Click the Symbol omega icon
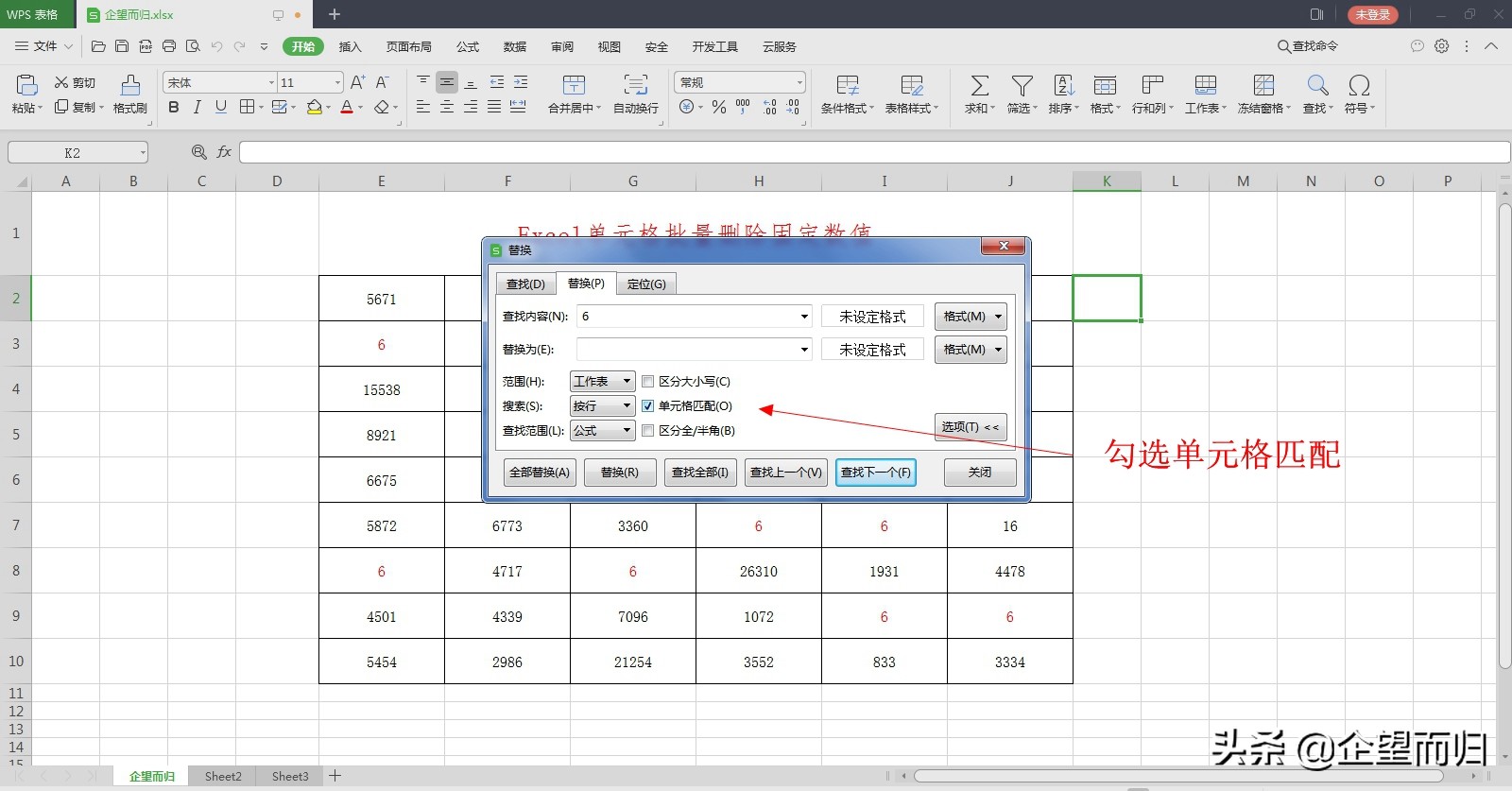This screenshot has height=791, width=1512. [1360, 86]
